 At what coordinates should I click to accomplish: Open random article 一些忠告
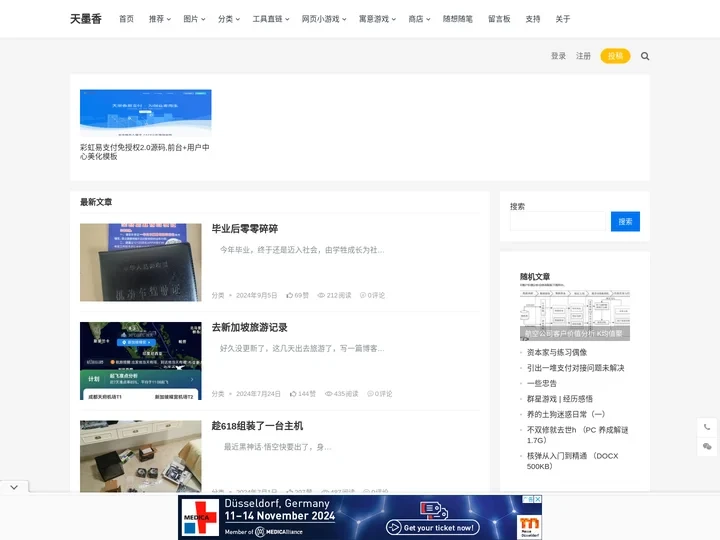coord(541,383)
